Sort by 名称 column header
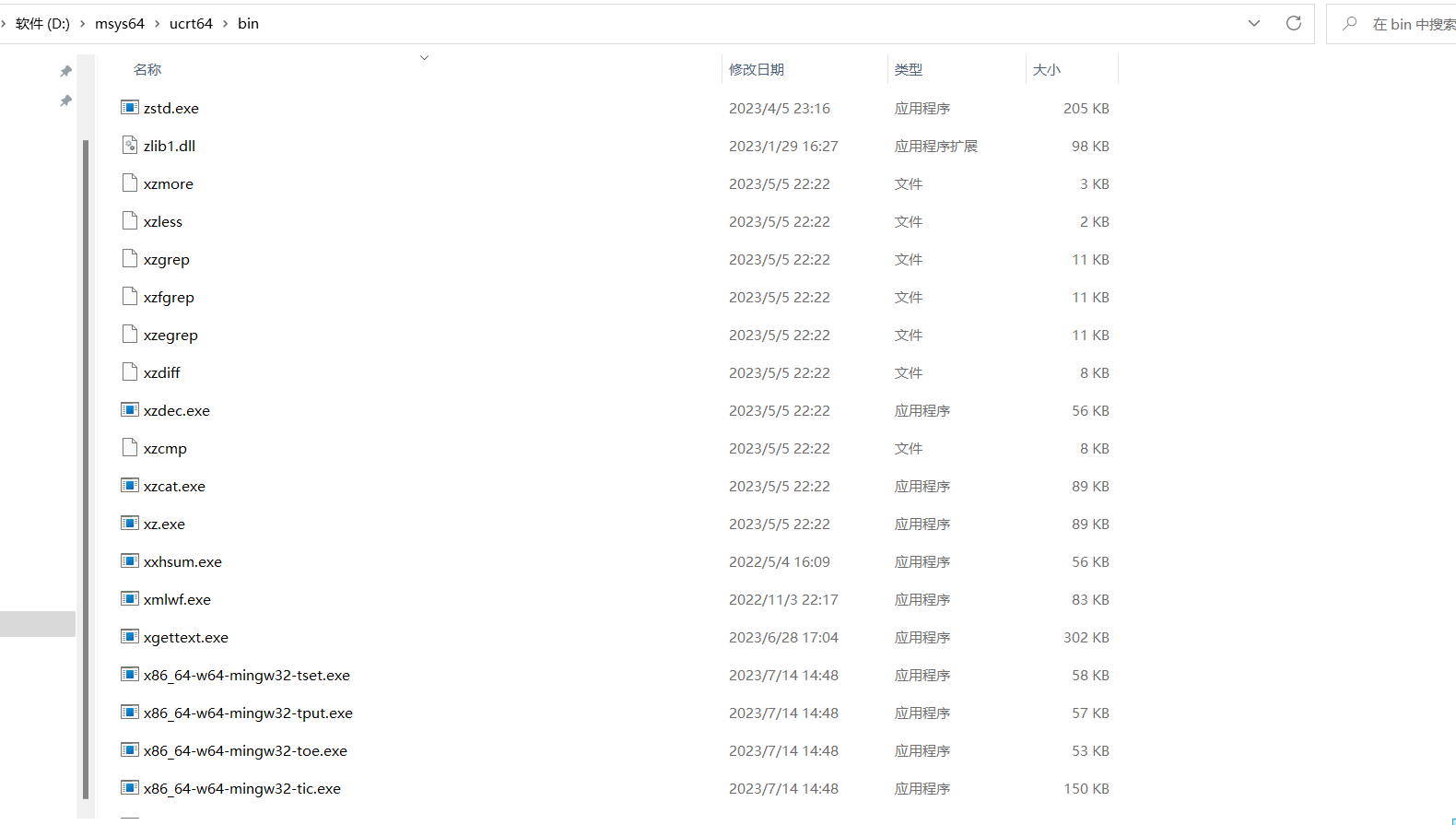Image resolution: width=1456 pixels, height=825 pixels. pos(147,70)
